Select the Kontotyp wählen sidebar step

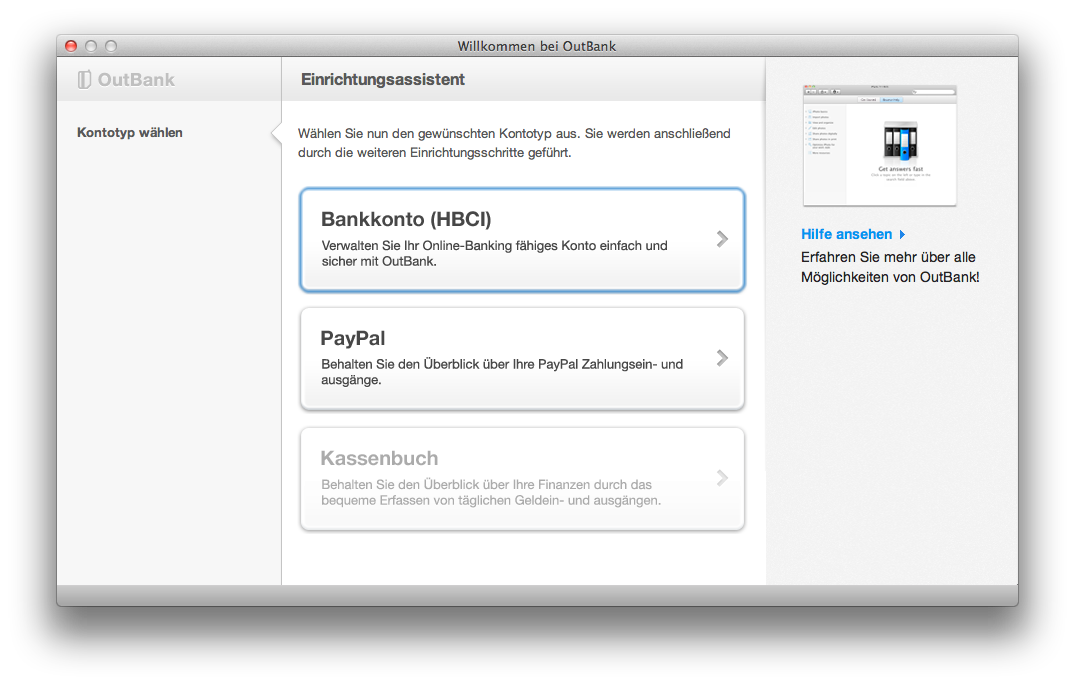pyautogui.click(x=130, y=132)
